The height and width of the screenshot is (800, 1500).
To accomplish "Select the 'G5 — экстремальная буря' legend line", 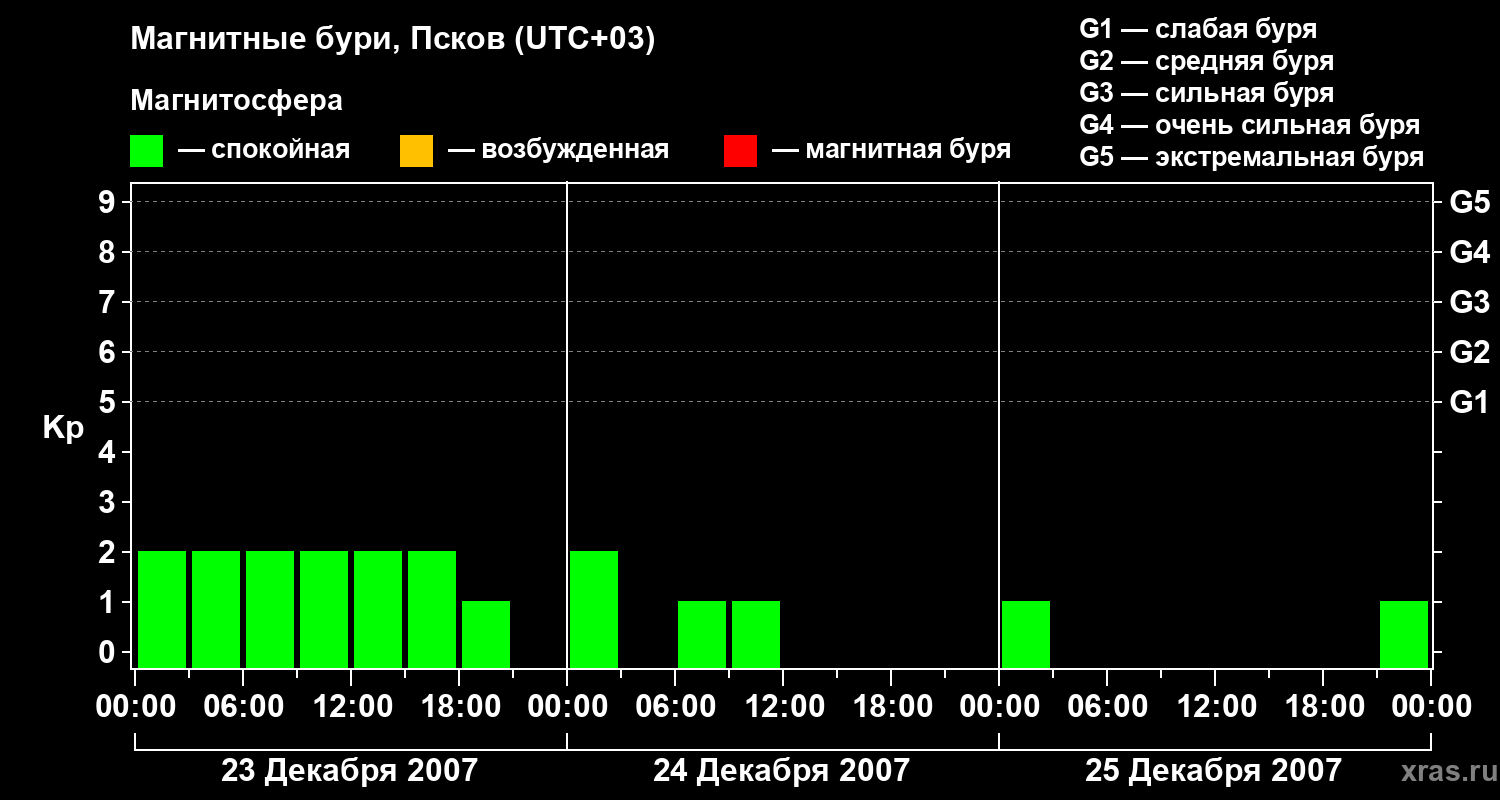I will point(1252,157).
